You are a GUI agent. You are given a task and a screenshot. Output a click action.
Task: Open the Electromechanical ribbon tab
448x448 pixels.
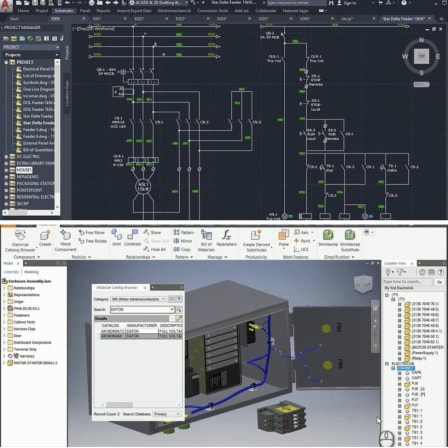(174, 11)
